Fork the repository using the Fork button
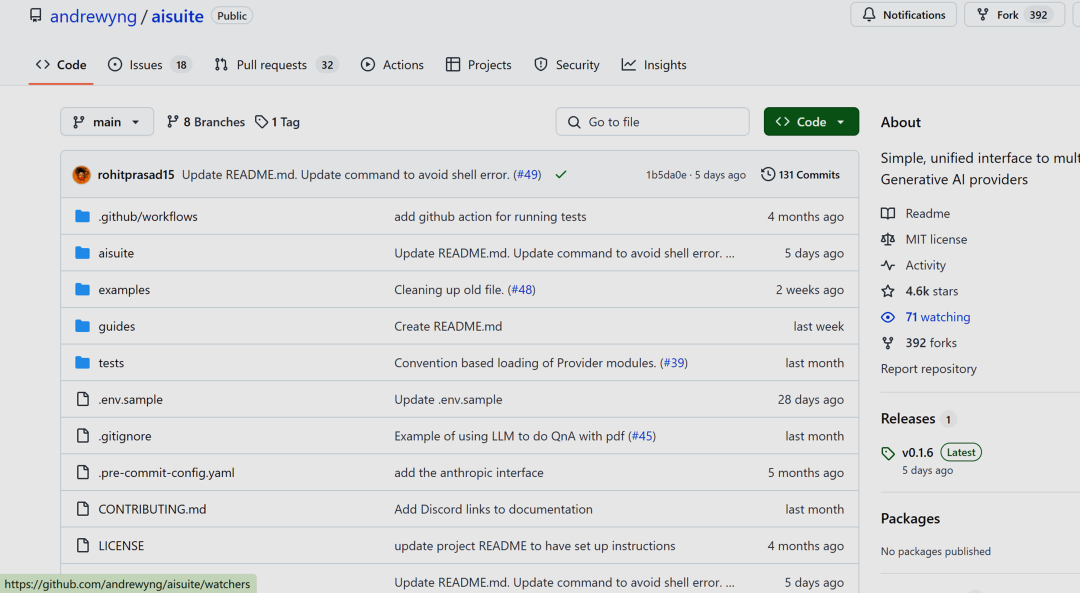The height and width of the screenshot is (593, 1080). [x=1014, y=15]
